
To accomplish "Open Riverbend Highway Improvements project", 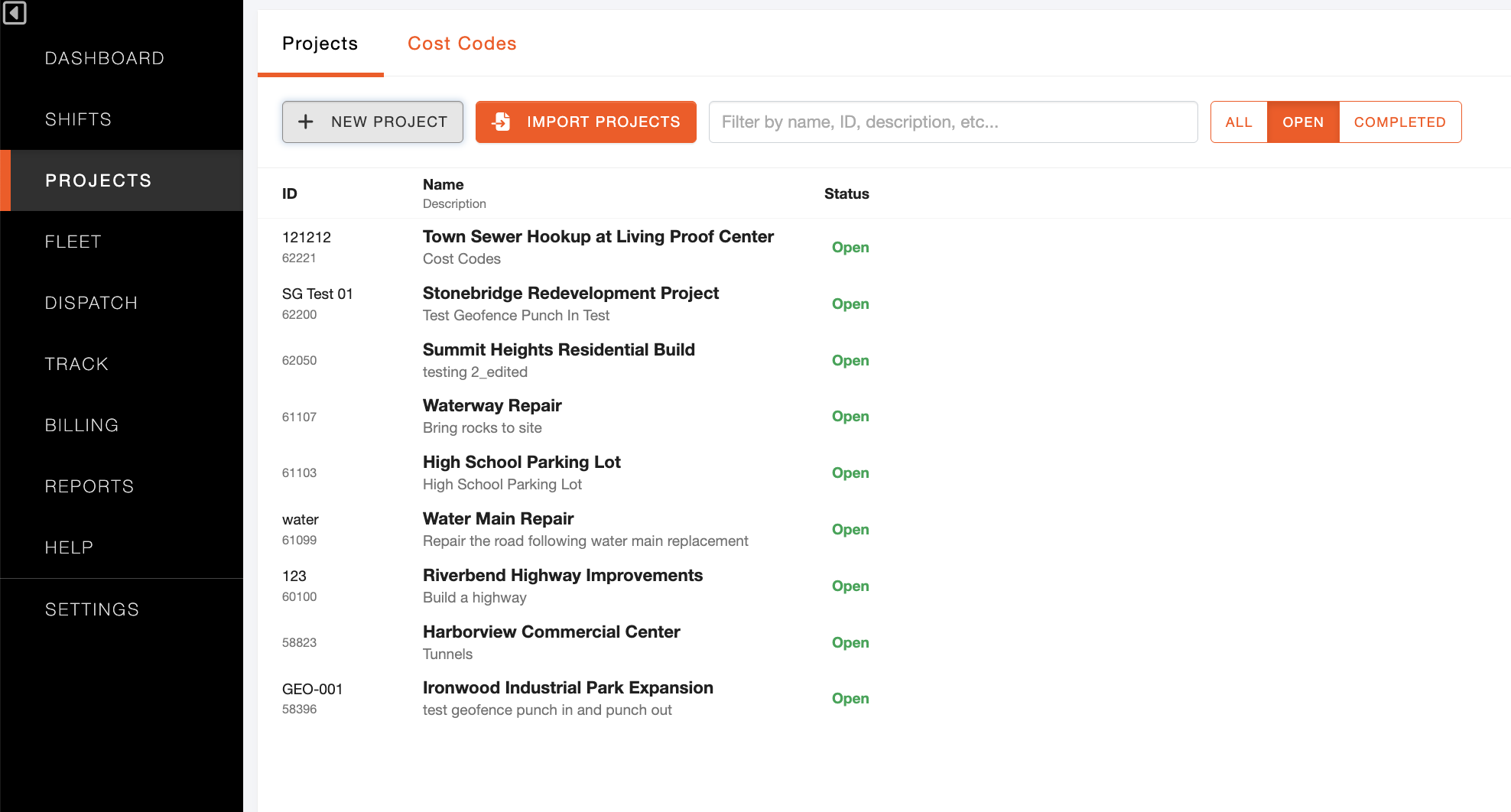I will (562, 576).
